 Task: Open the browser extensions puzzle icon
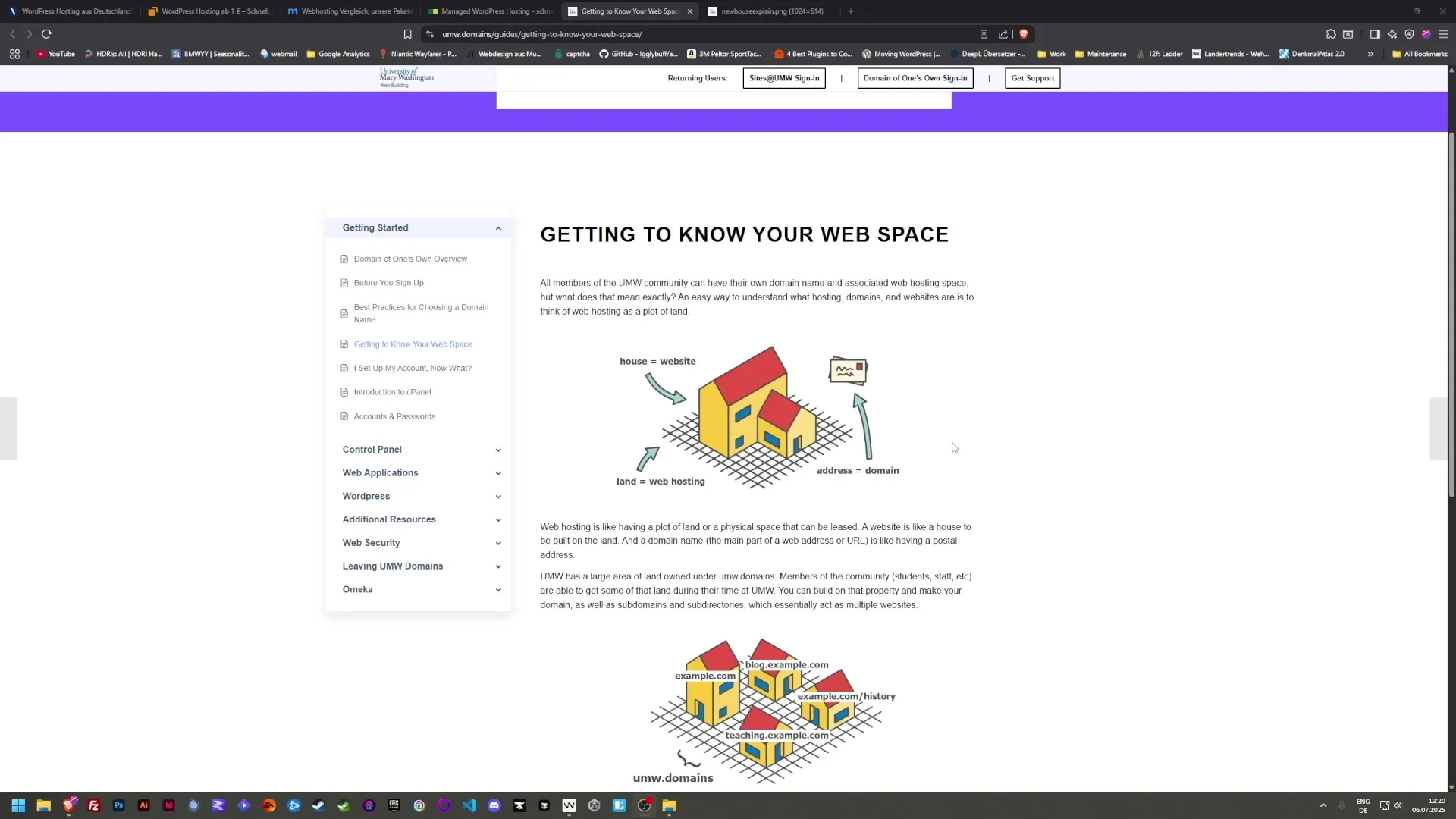click(1332, 34)
